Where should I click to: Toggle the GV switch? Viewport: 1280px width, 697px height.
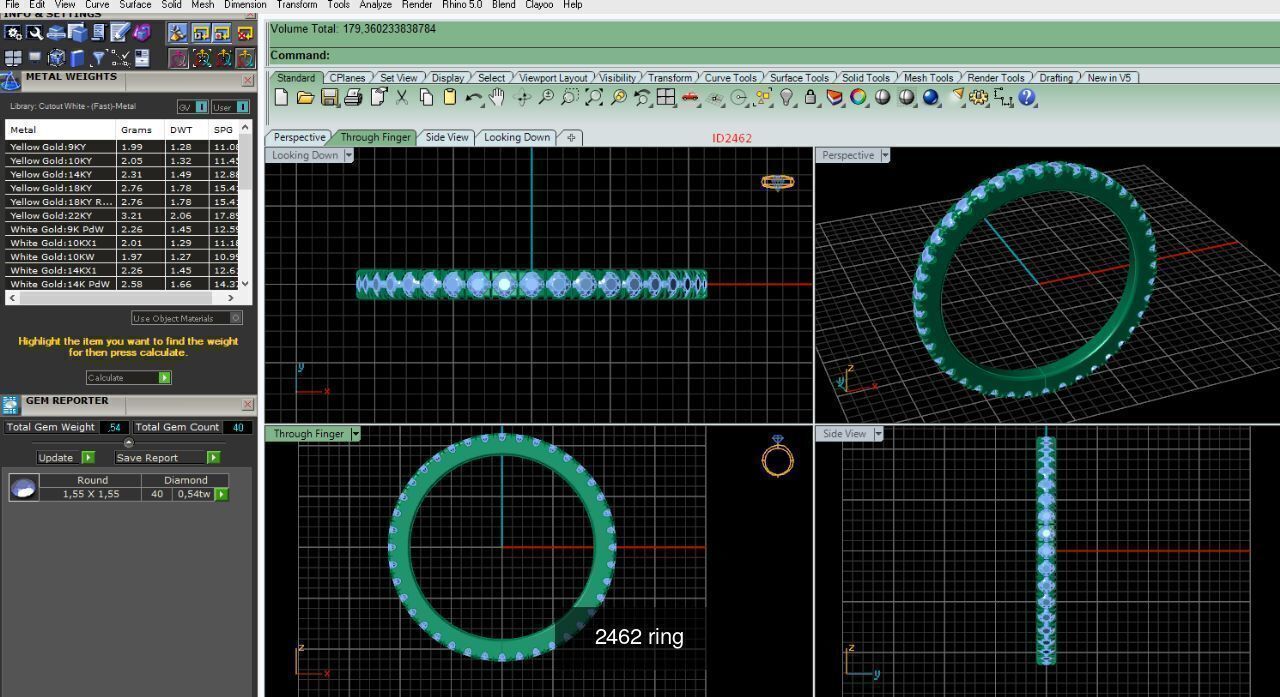[x=193, y=107]
